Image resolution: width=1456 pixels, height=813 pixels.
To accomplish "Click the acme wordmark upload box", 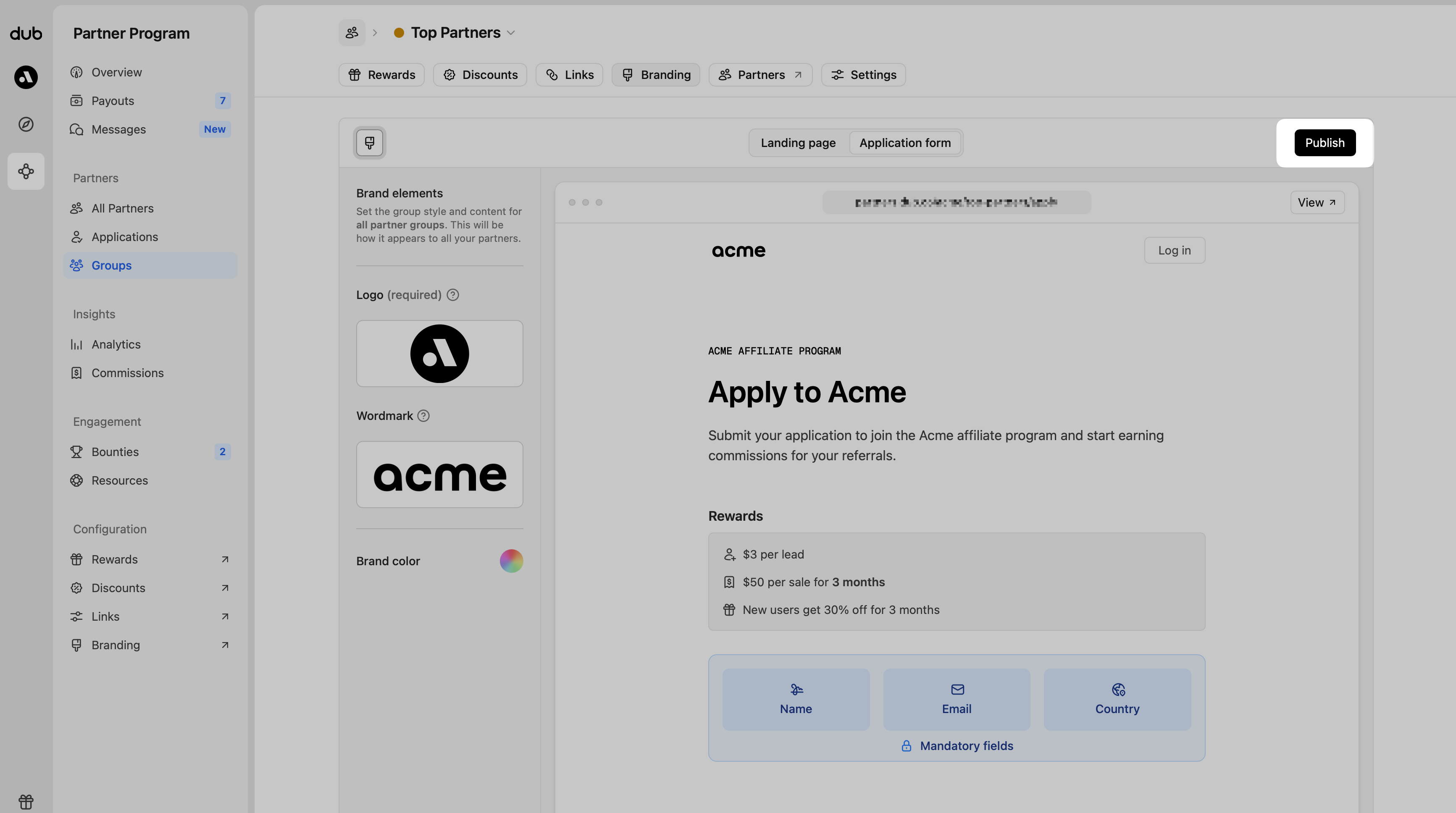I will coord(439,475).
